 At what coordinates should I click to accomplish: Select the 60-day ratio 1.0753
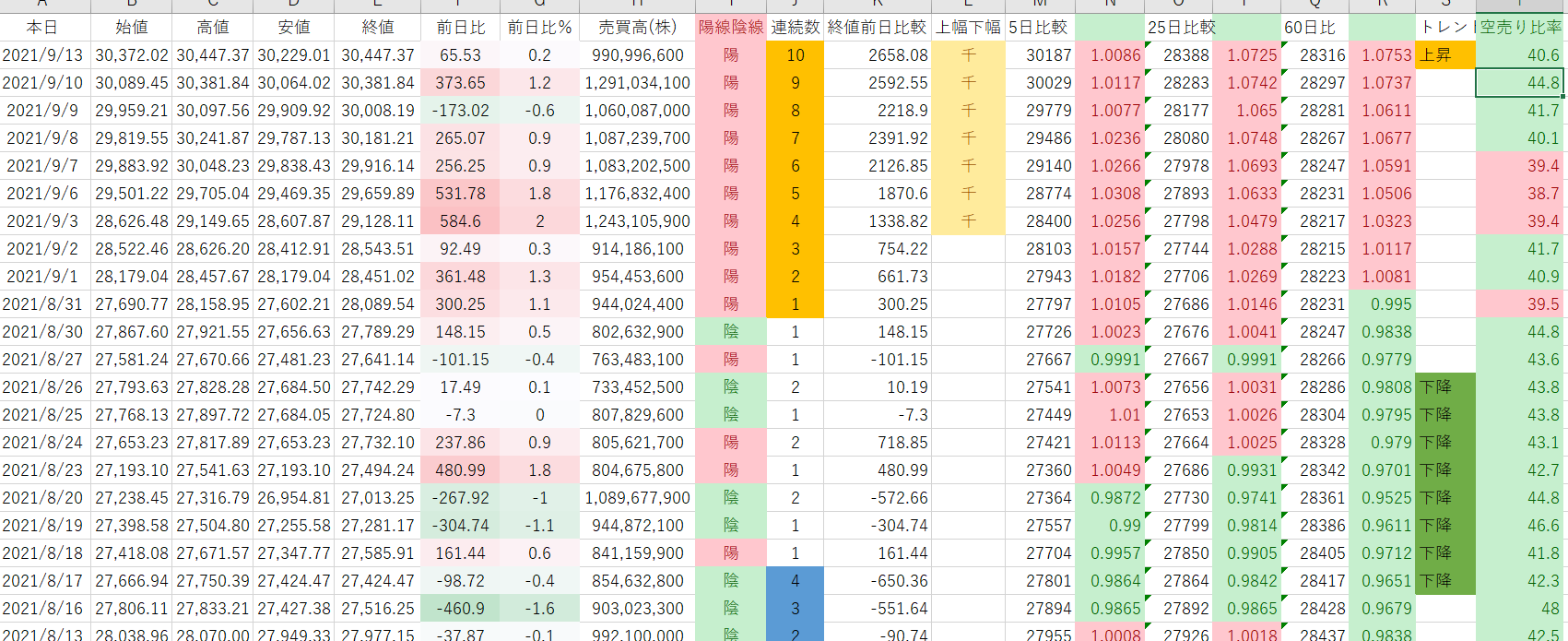(1382, 55)
